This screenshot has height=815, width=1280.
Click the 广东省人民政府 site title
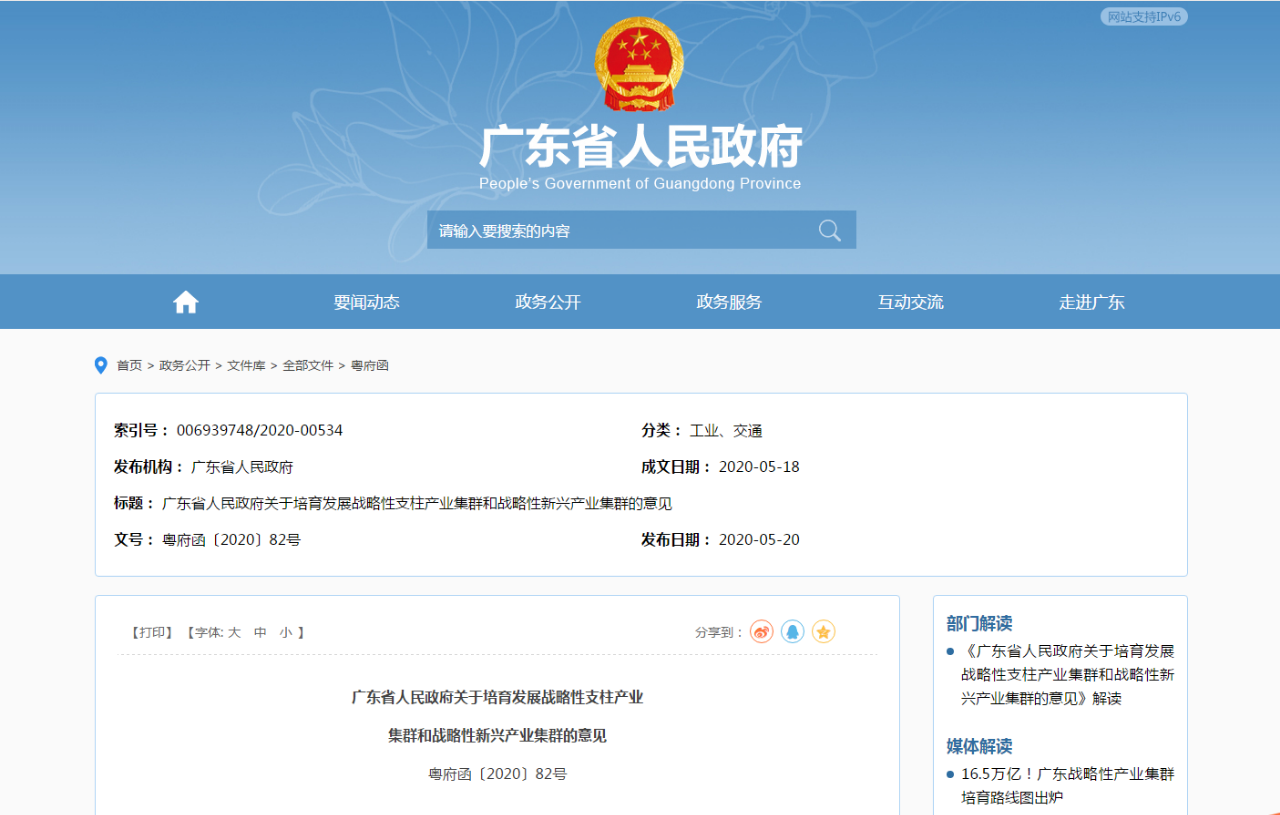point(640,147)
